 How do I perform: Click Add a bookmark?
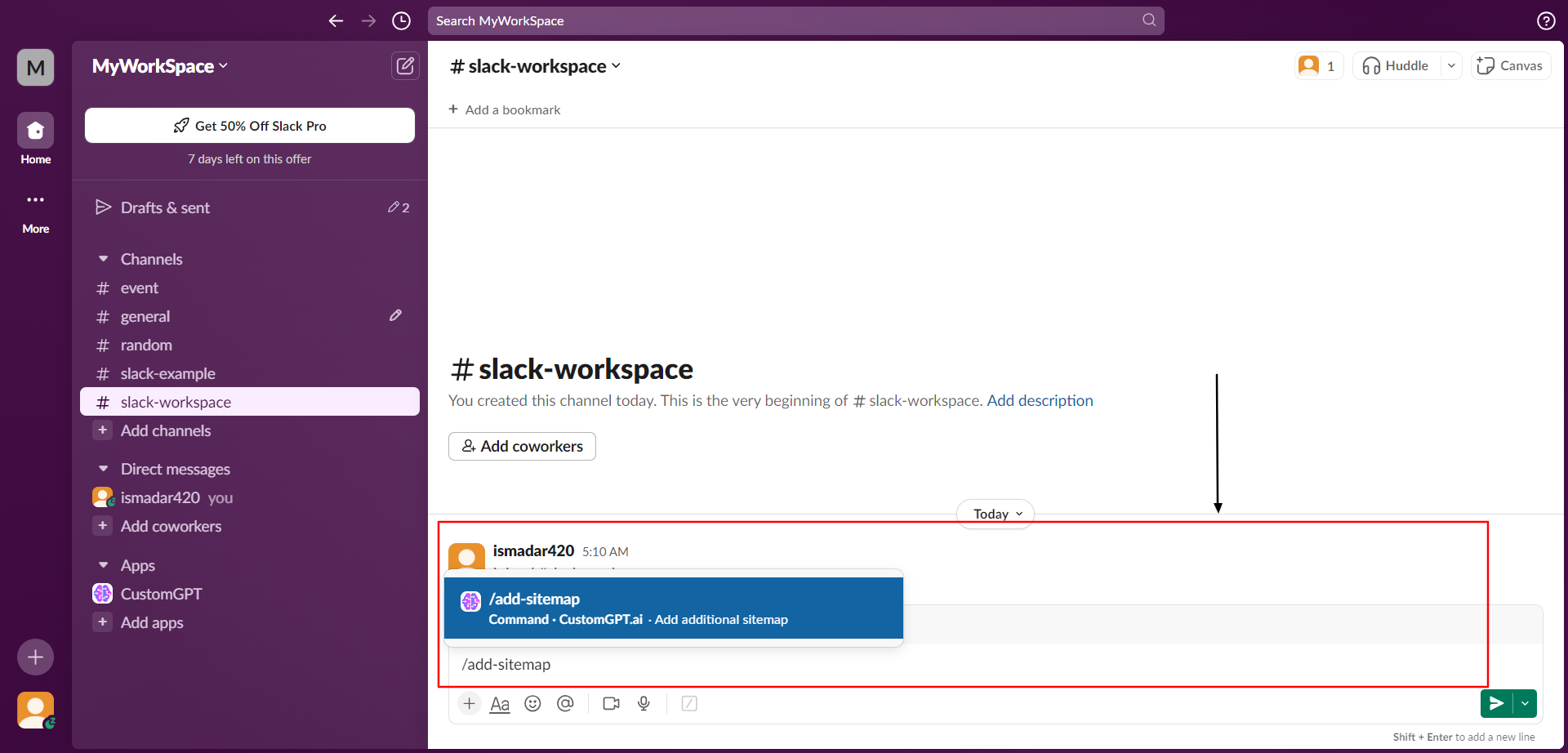pos(505,109)
